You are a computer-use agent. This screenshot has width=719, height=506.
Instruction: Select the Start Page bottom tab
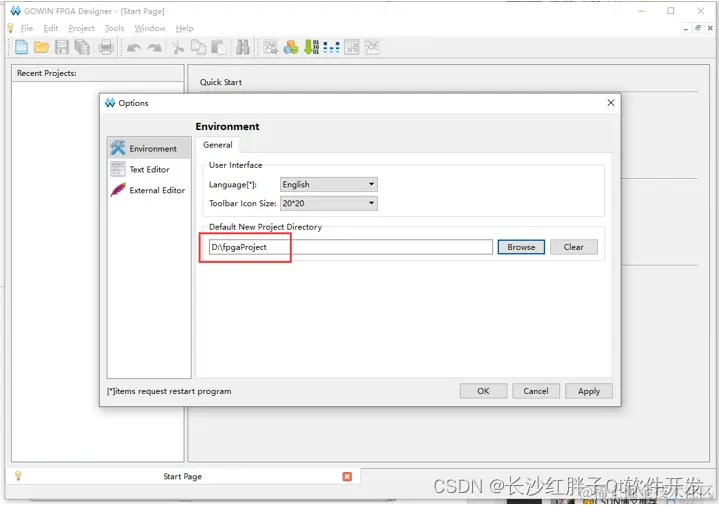point(183,476)
